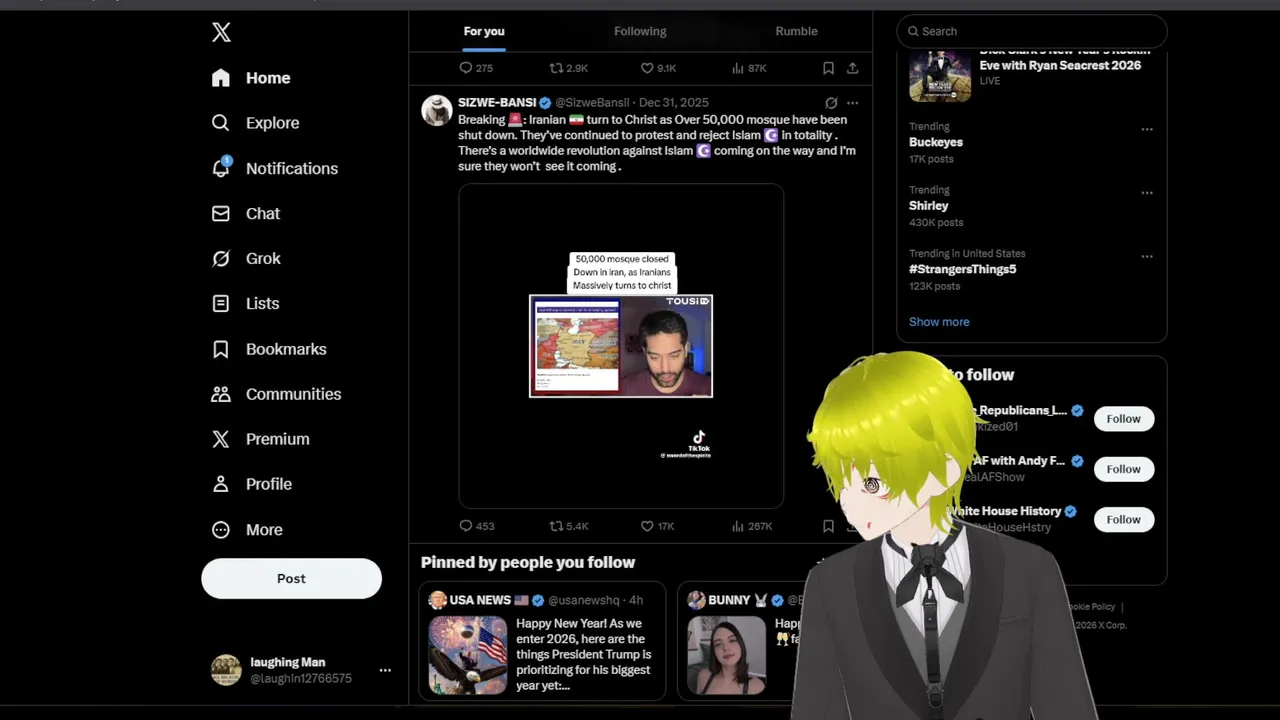
Task: Play the 50,000 mosque TikTok video
Action: (621, 346)
